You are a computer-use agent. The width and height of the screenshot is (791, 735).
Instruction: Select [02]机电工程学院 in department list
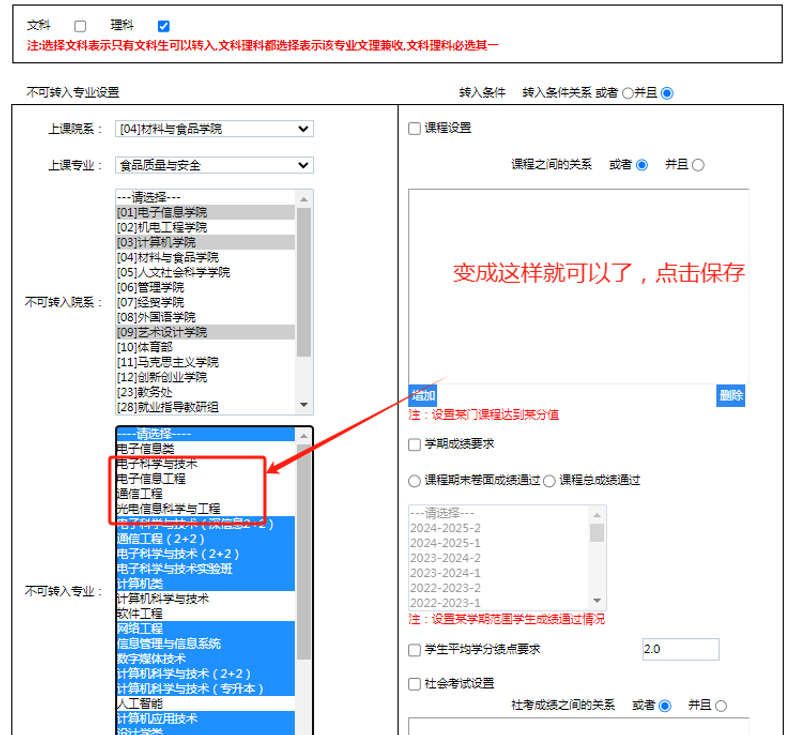coord(205,227)
